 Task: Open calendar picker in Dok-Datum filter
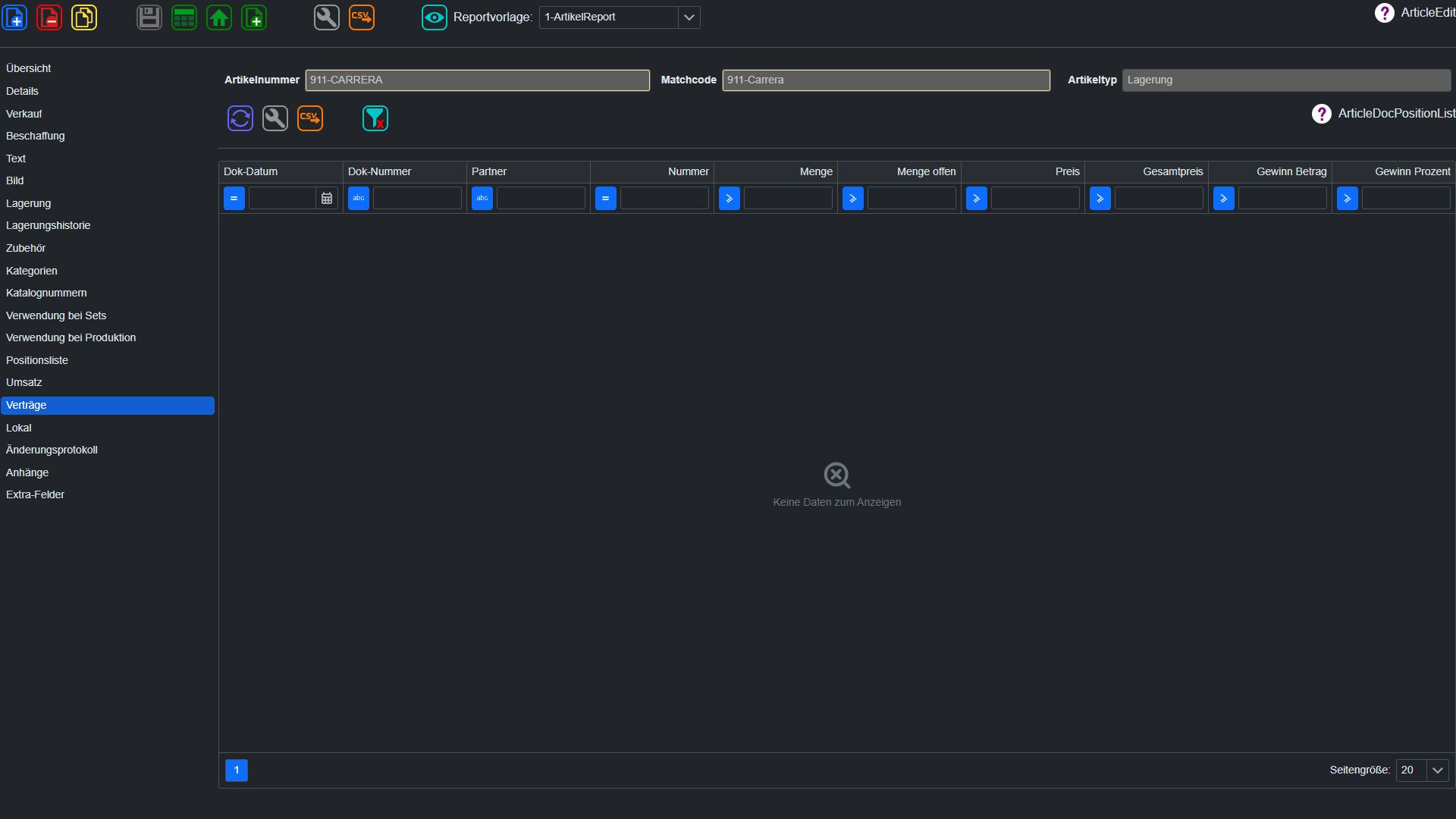[327, 198]
